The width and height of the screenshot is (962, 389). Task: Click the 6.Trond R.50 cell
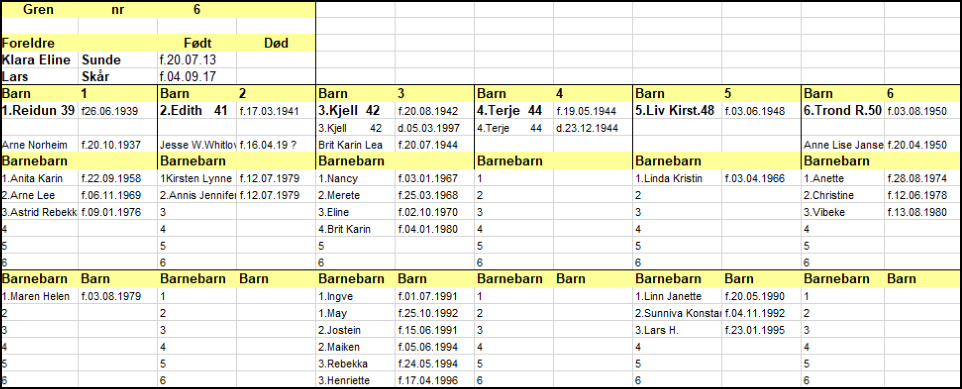[x=843, y=111]
